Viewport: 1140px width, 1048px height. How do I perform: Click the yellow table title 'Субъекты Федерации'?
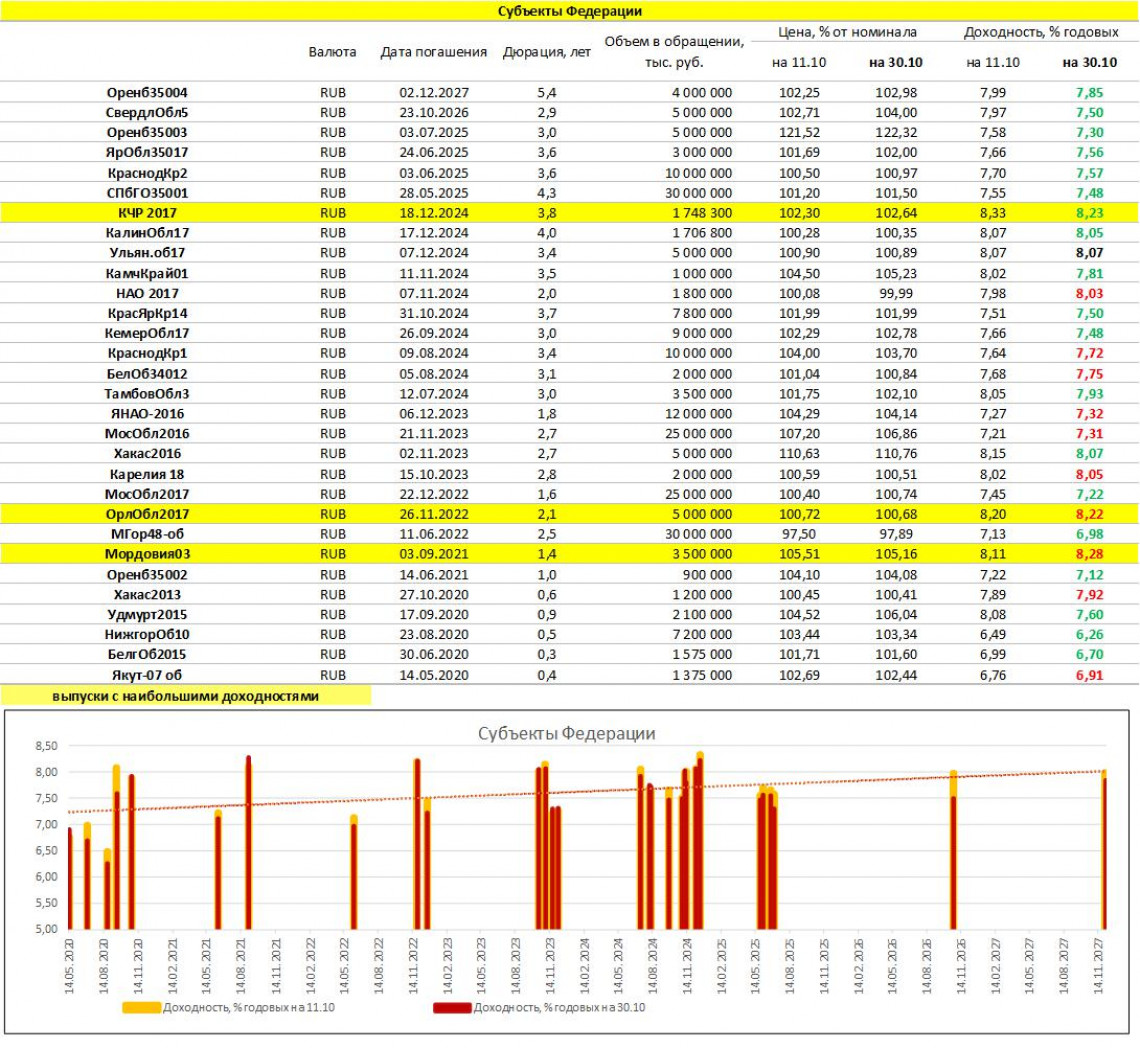tap(569, 11)
